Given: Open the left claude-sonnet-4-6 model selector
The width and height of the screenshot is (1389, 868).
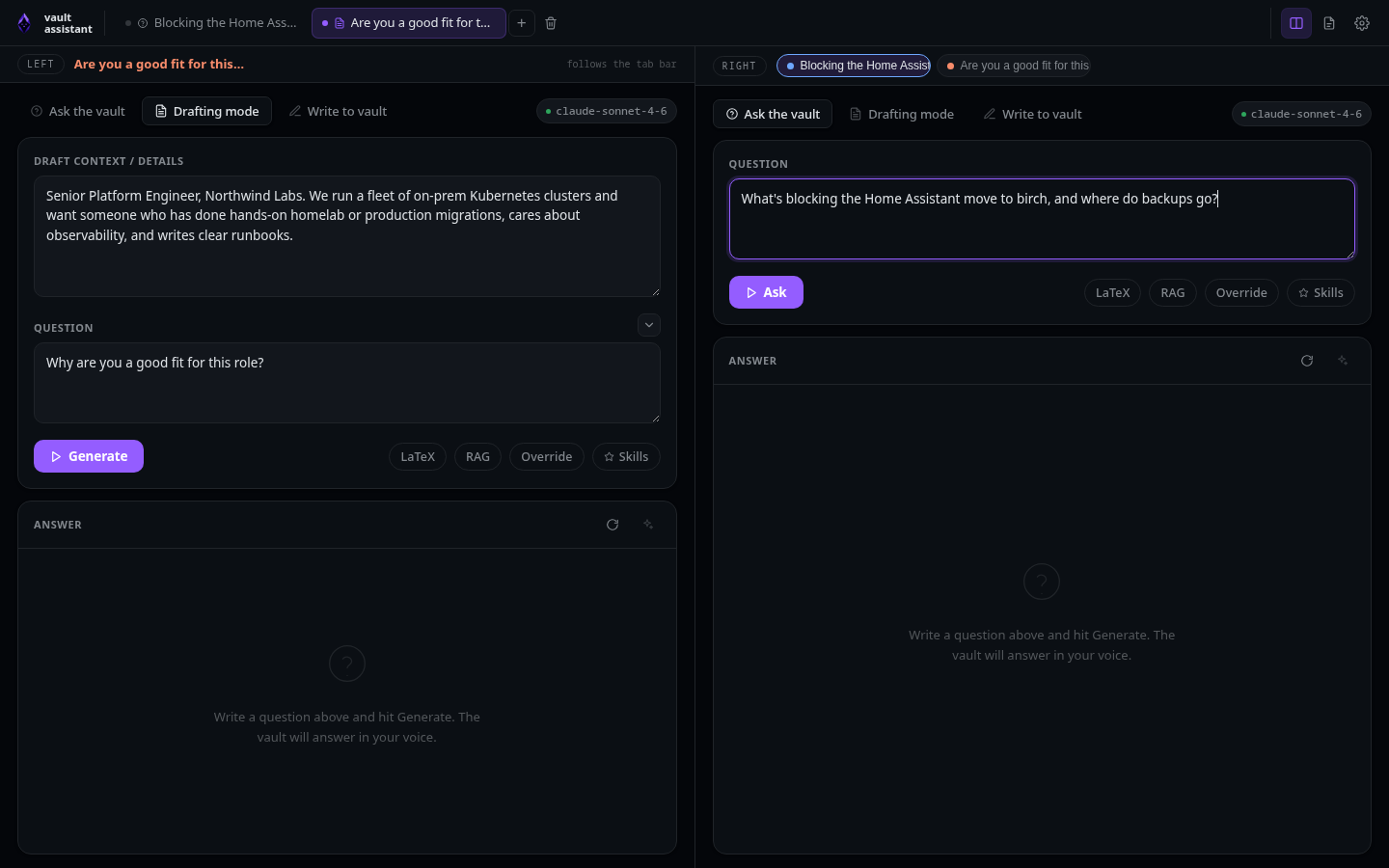Looking at the screenshot, I should [x=607, y=111].
